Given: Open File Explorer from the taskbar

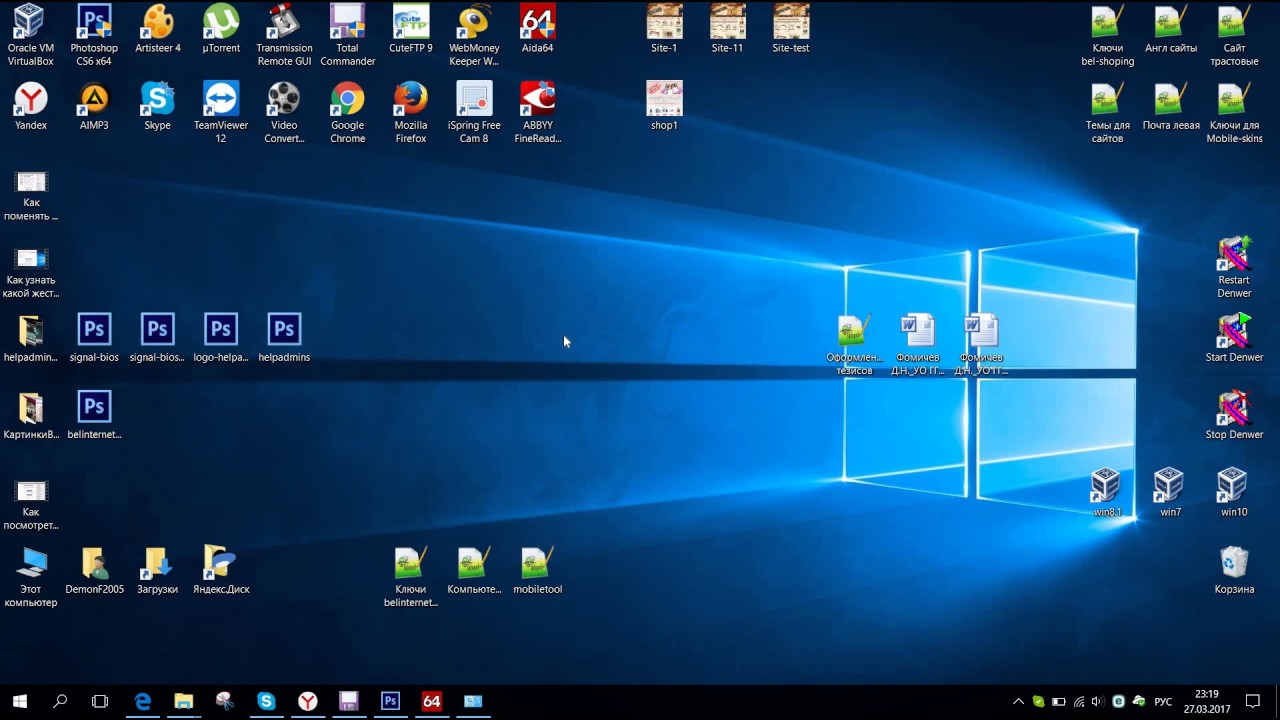Looking at the screenshot, I should tap(183, 701).
